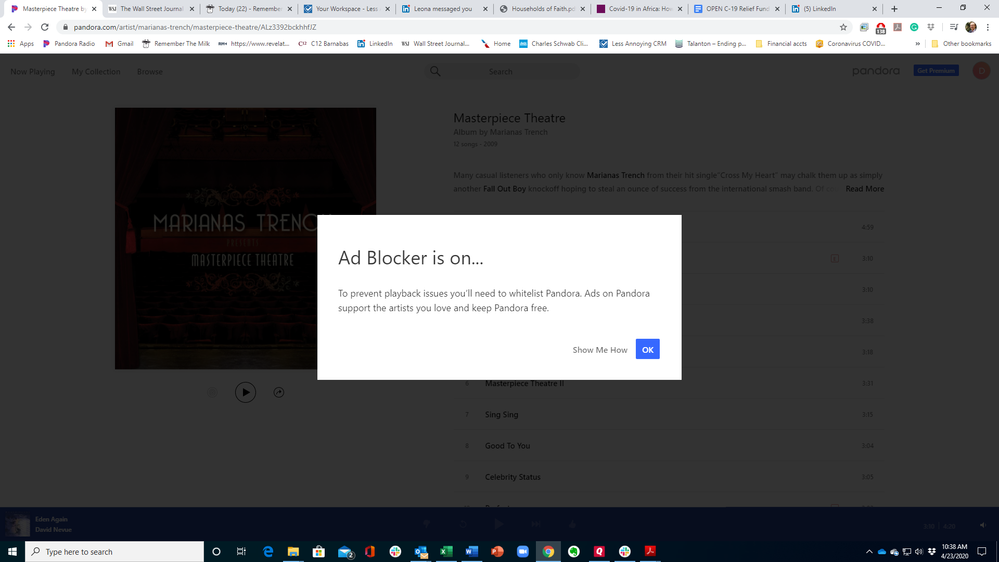The height and width of the screenshot is (562, 999).
Task: Open the C12 Barnabas bookmark
Action: [324, 44]
